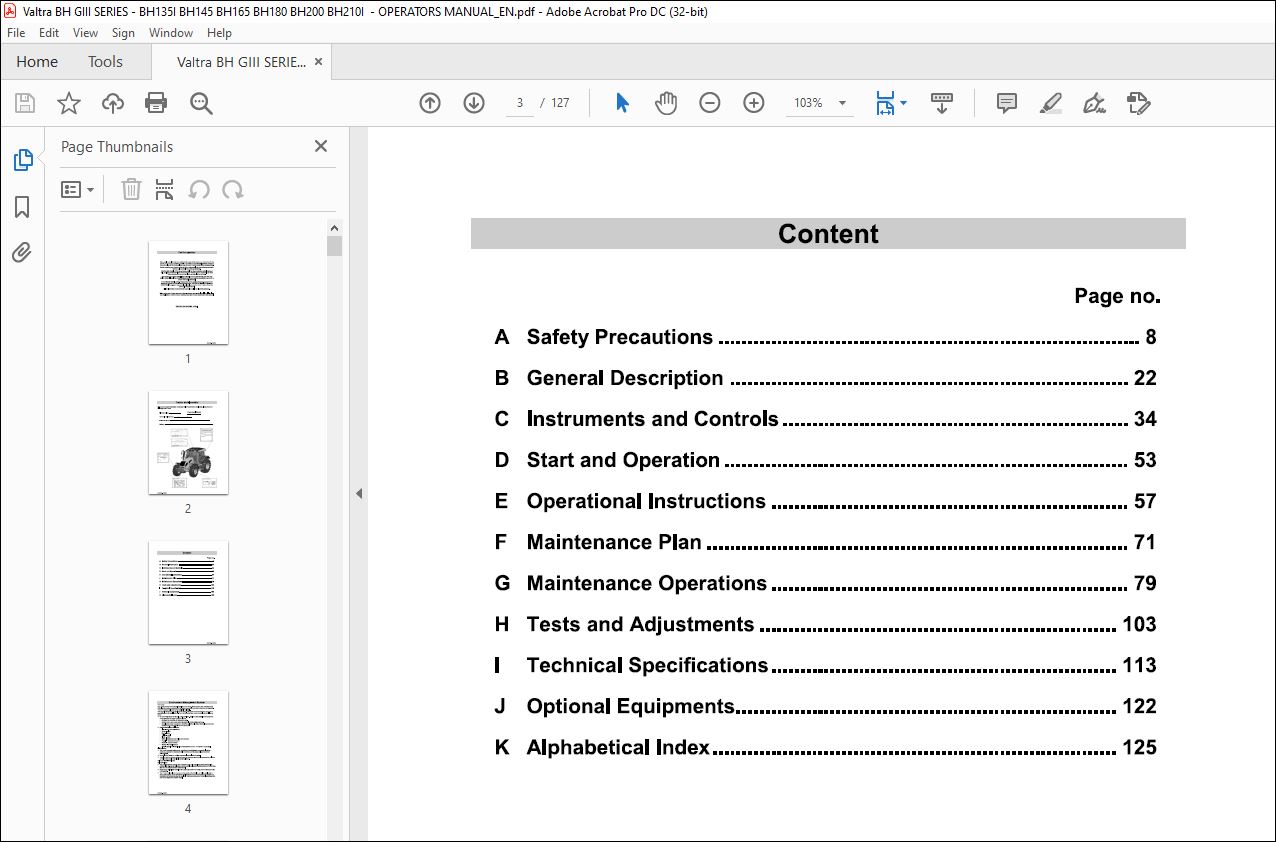Open the Edit menu
The height and width of the screenshot is (842, 1276).
click(49, 33)
